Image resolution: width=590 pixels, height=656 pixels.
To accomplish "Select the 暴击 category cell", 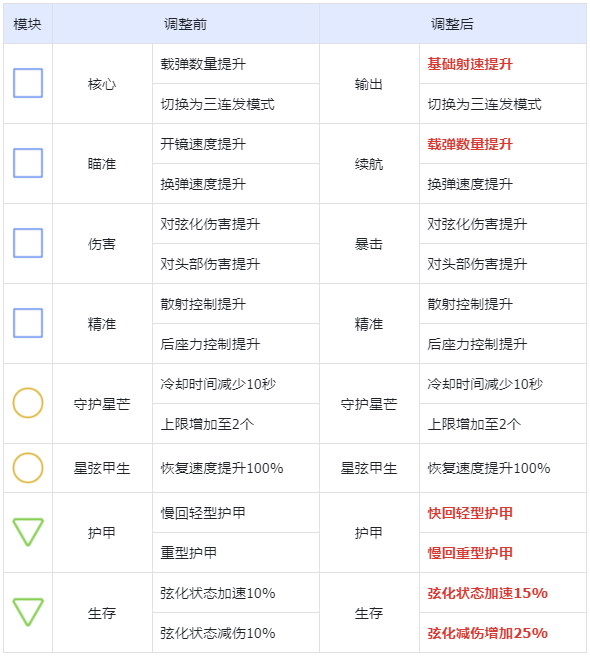I will [369, 243].
